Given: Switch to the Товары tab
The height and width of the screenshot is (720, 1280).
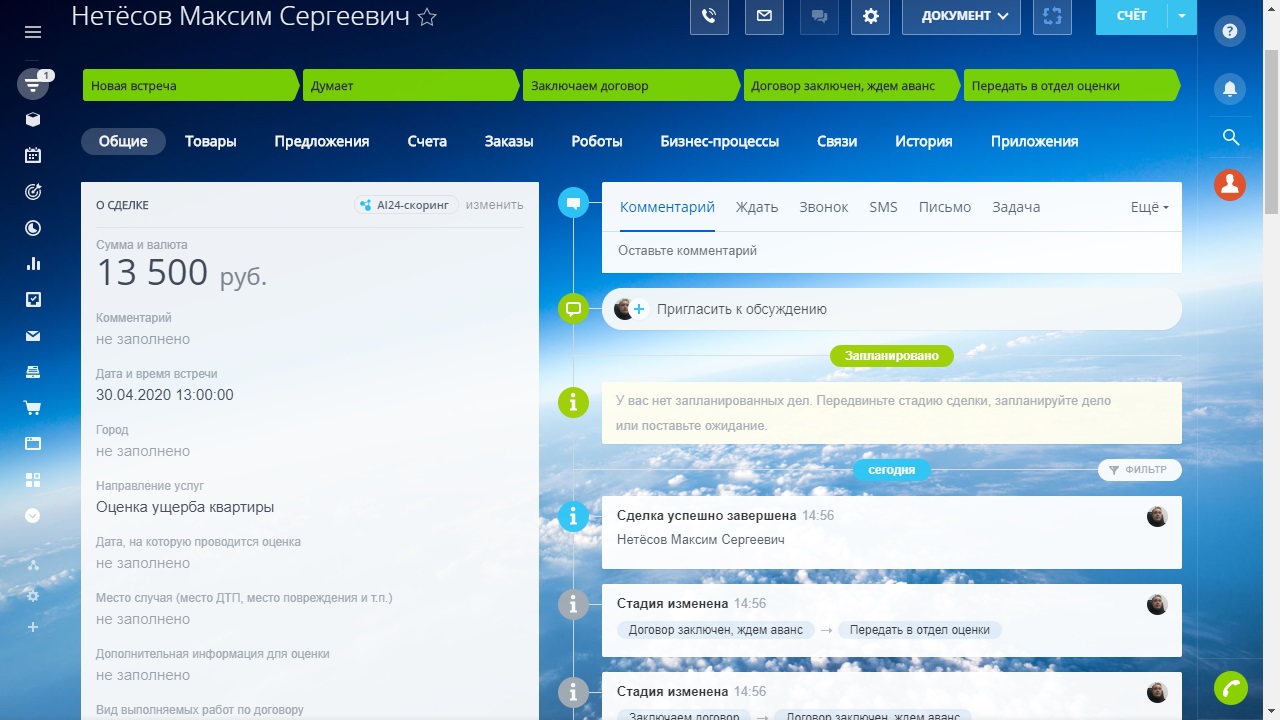Looking at the screenshot, I should point(211,142).
